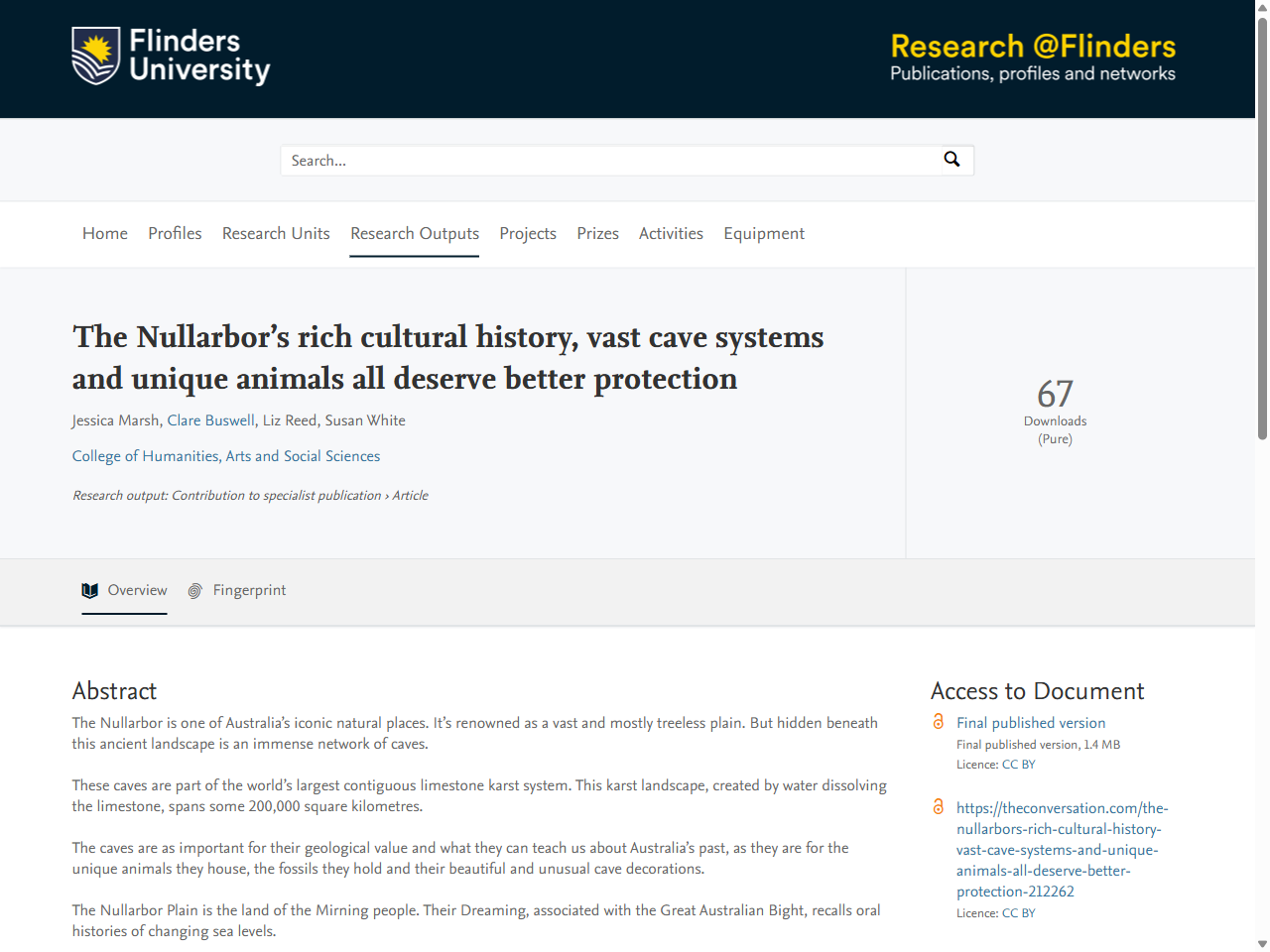1270x952 pixels.
Task: Go to Activities page
Action: pyautogui.click(x=671, y=233)
